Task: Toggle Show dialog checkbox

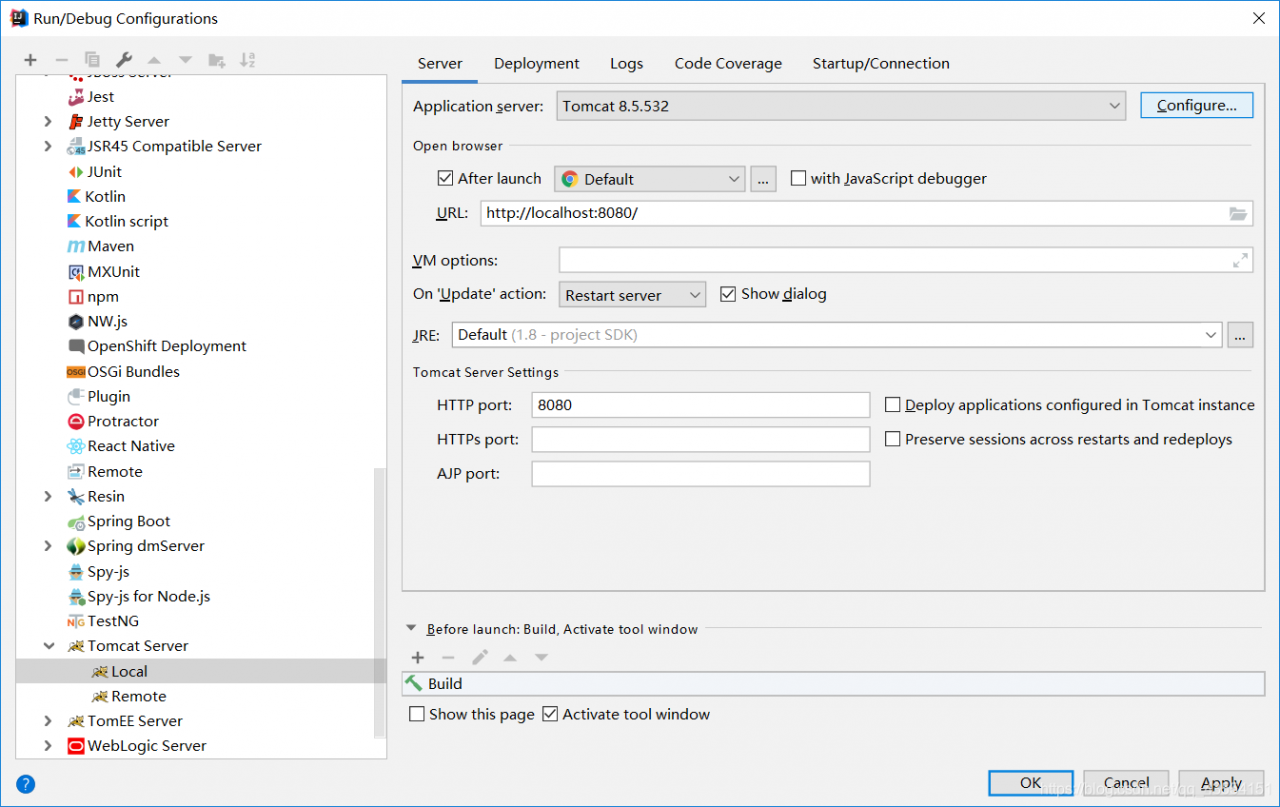Action: pos(728,294)
